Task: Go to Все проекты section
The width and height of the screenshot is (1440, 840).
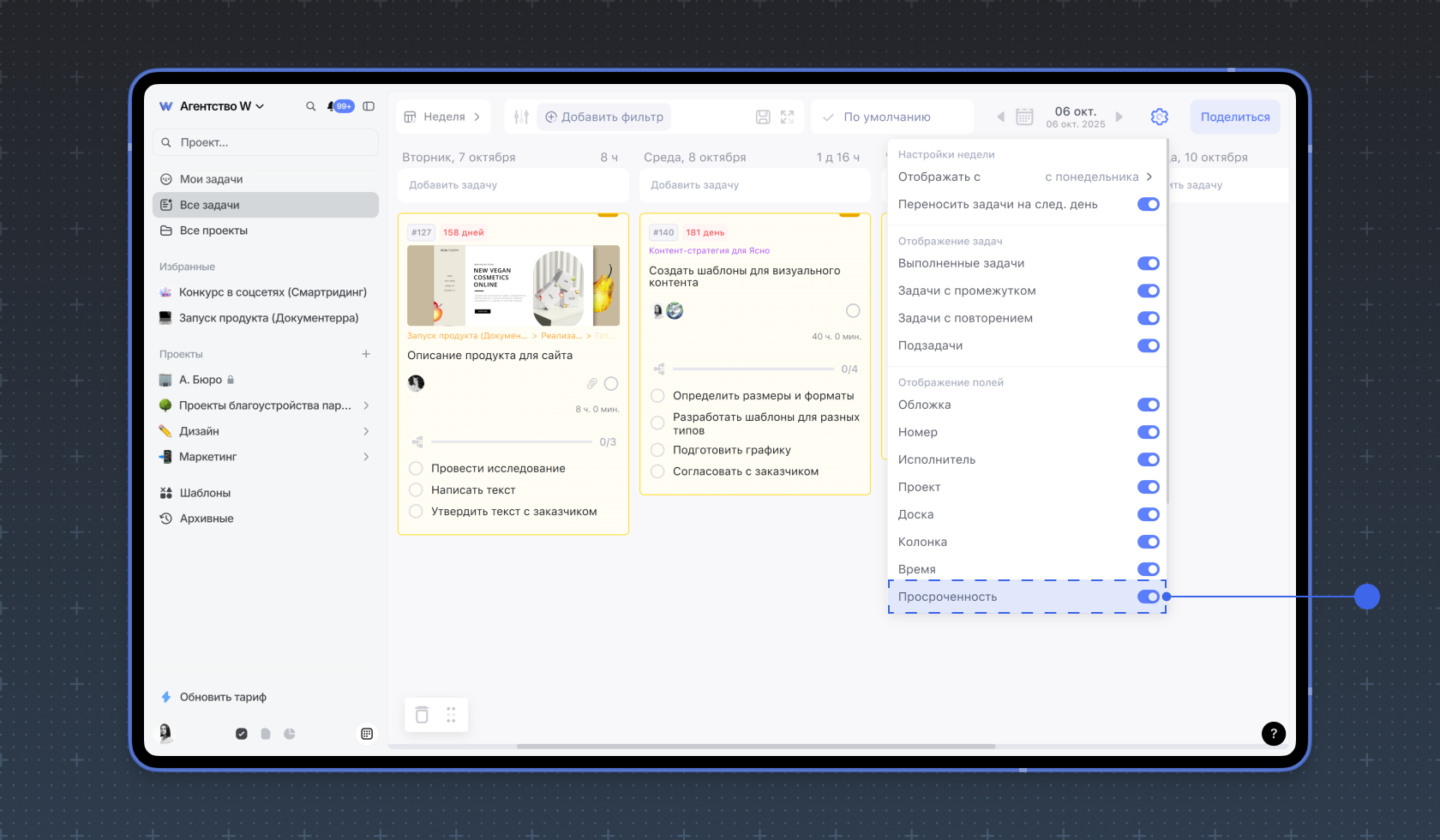Action: (213, 231)
